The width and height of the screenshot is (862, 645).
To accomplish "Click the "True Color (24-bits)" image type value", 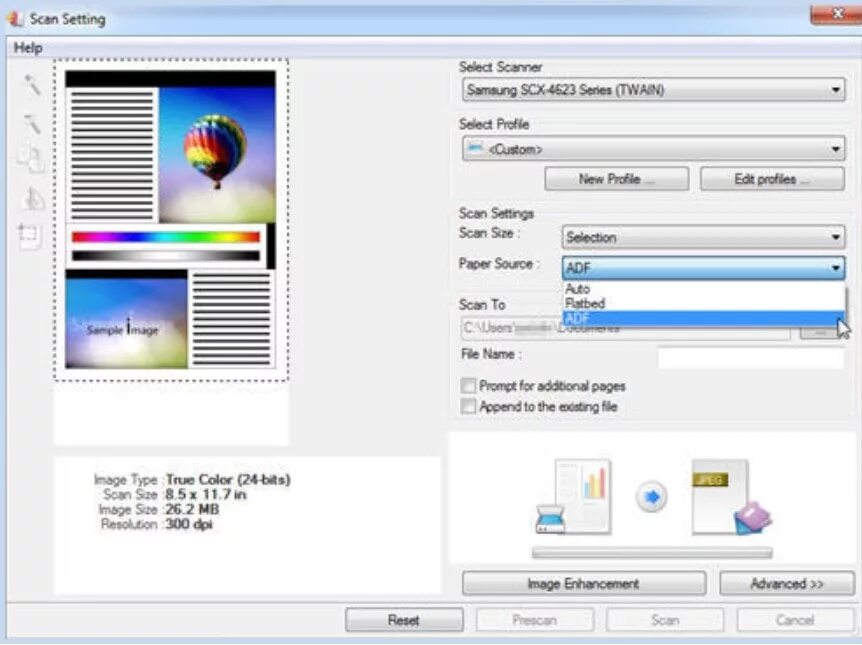I will pos(228,479).
